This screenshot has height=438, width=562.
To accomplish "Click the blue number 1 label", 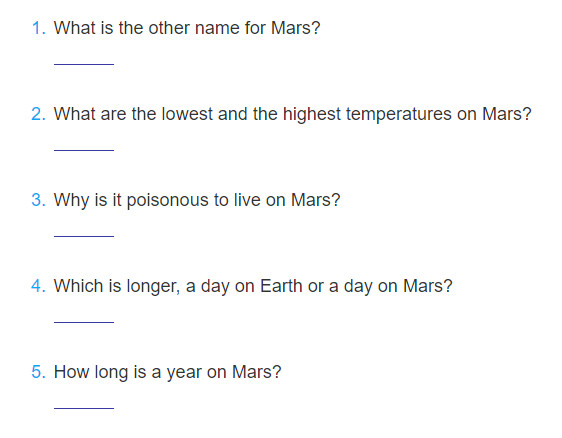I will (x=39, y=28).
